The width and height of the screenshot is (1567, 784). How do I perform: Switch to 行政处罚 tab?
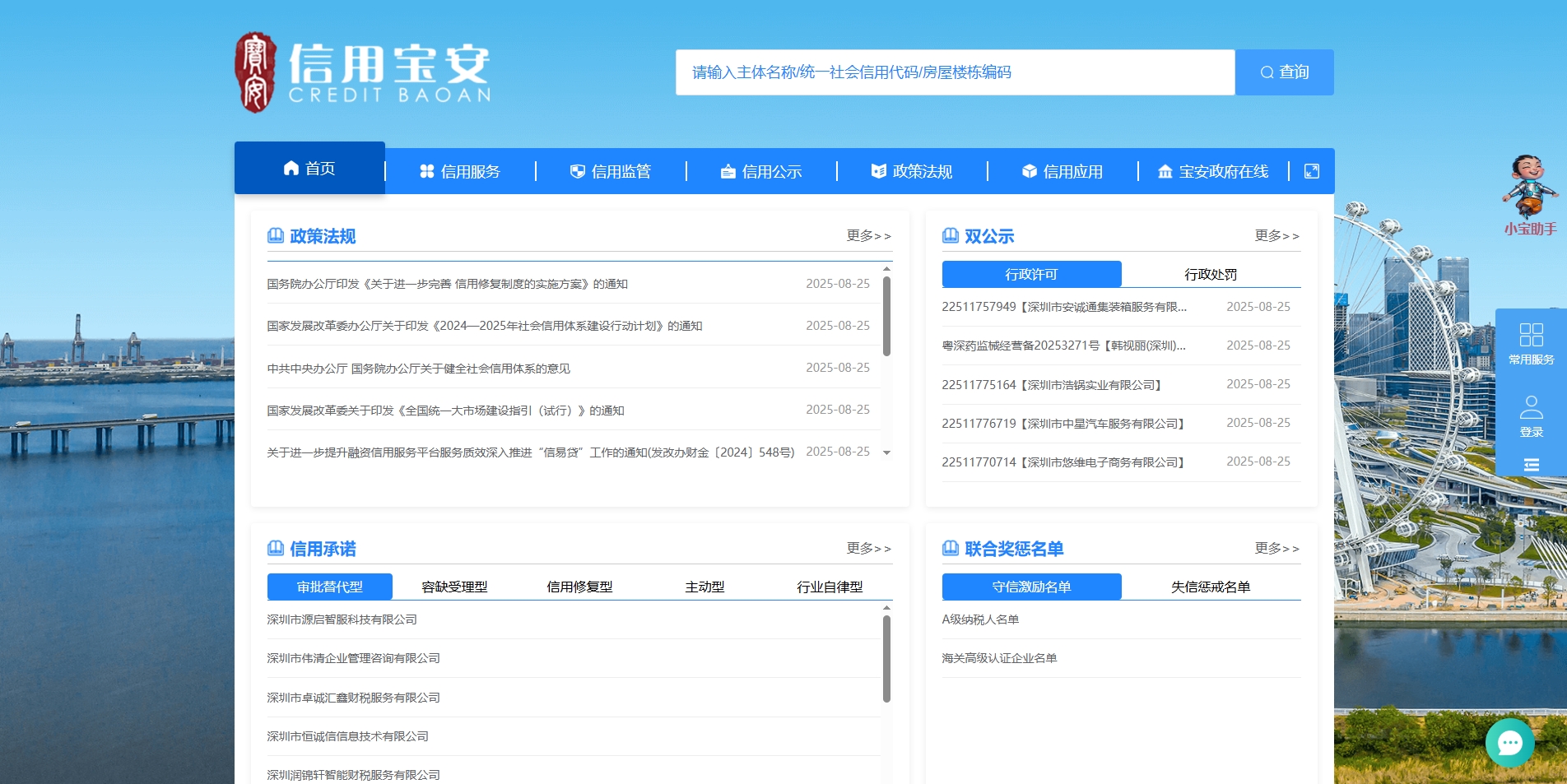point(1210,275)
